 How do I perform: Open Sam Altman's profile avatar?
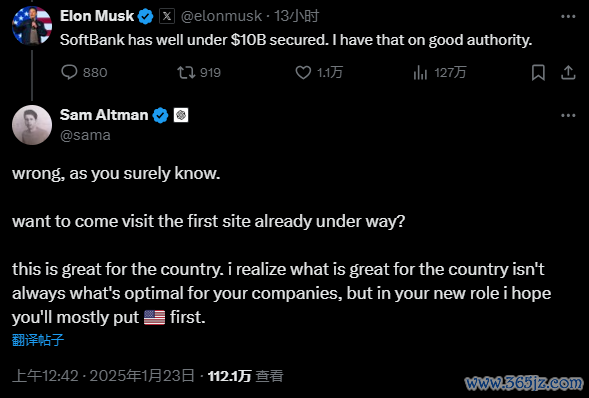pyautogui.click(x=32, y=125)
